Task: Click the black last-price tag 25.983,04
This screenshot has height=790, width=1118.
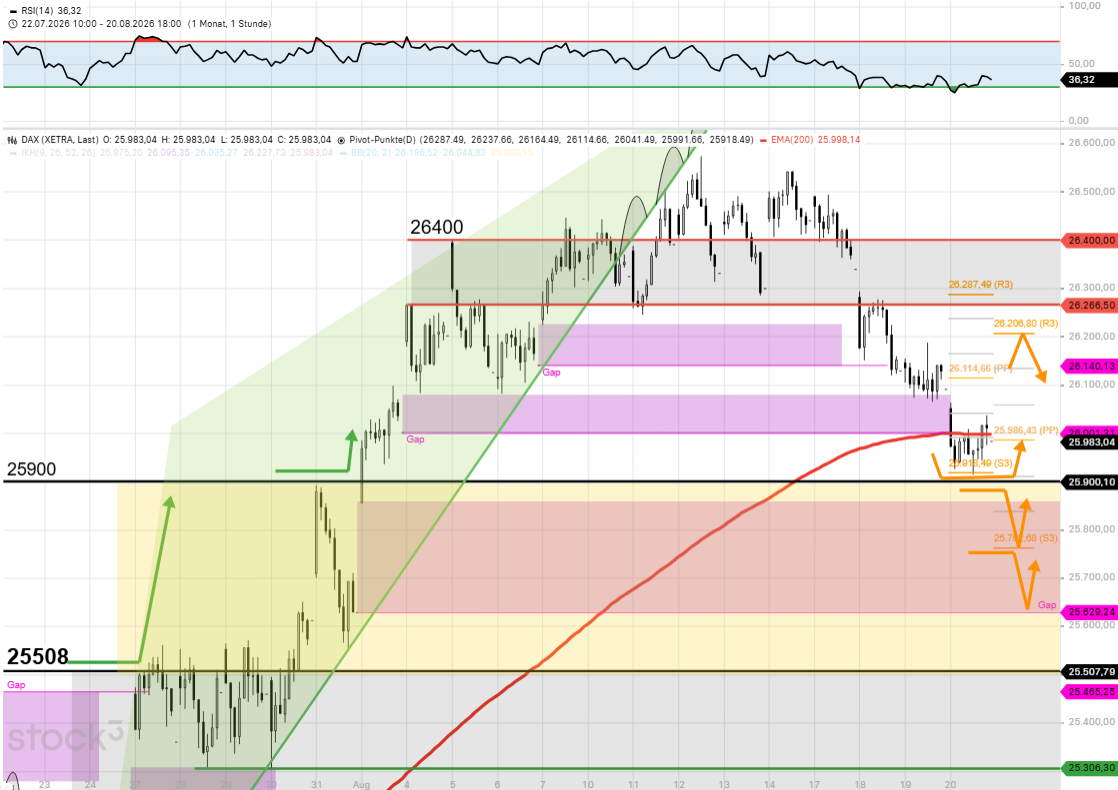Action: click(x=1091, y=443)
